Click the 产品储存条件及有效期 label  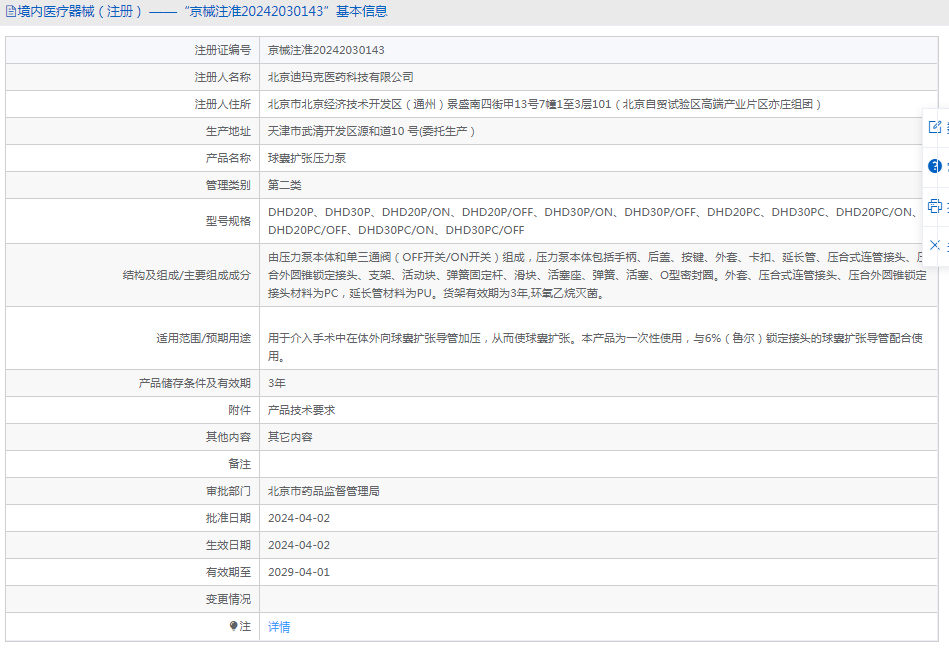click(x=195, y=383)
